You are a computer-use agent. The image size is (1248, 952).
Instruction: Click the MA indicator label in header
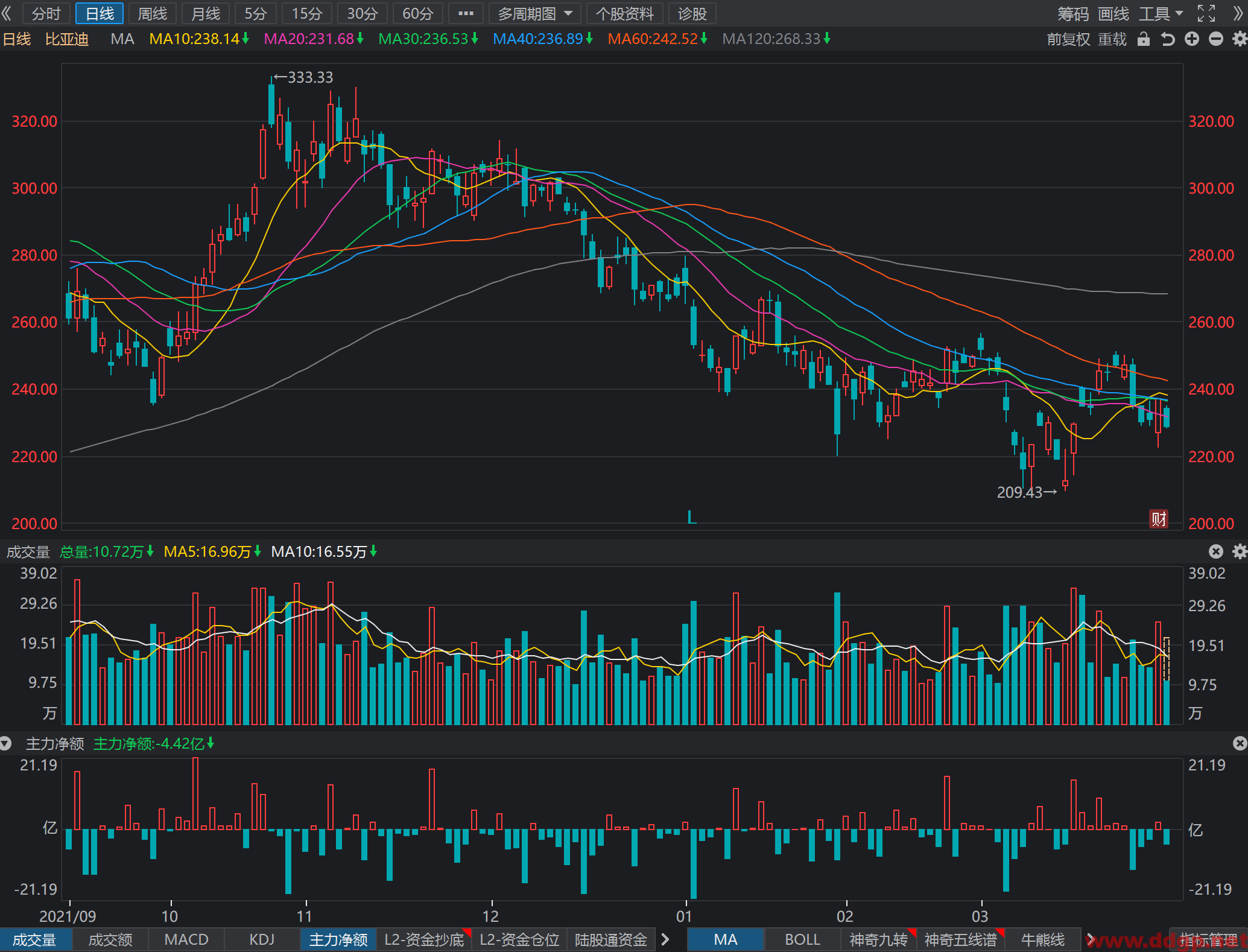pyautogui.click(x=122, y=39)
